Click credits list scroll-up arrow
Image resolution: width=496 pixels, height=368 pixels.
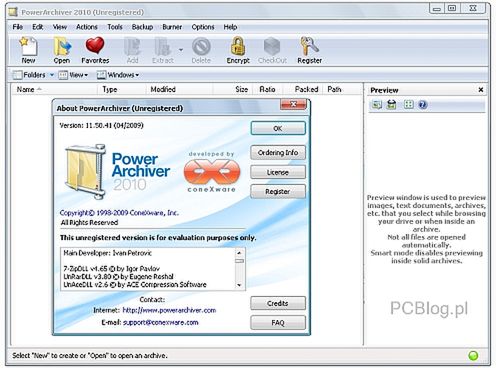(239, 253)
